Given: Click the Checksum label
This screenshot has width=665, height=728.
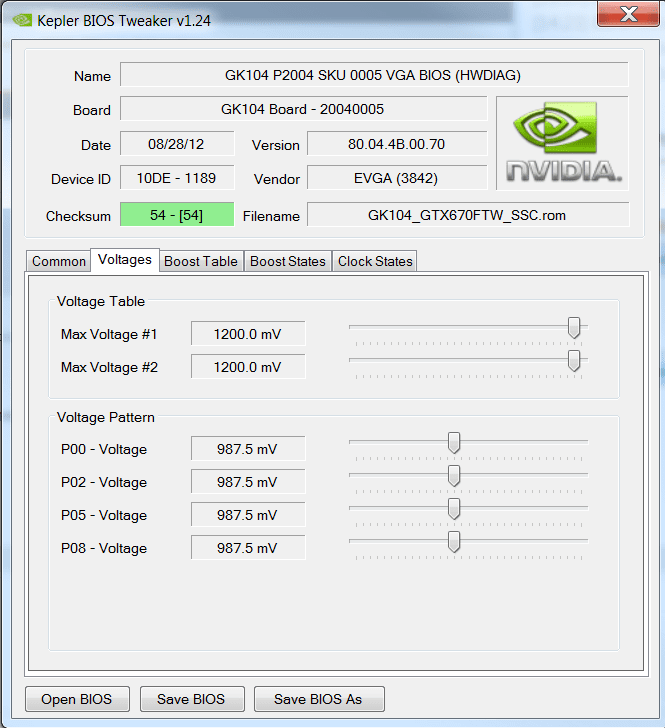Looking at the screenshot, I should pos(78,216).
